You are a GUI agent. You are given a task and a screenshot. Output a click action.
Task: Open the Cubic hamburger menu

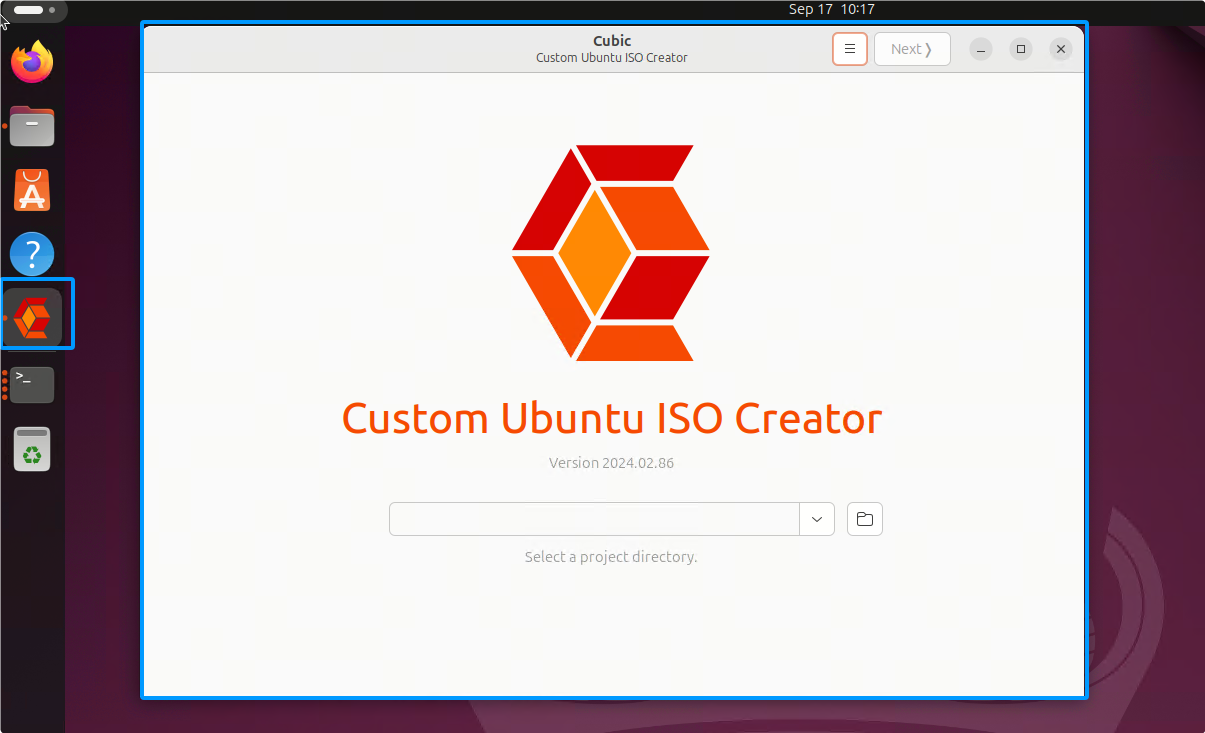pyautogui.click(x=849, y=49)
